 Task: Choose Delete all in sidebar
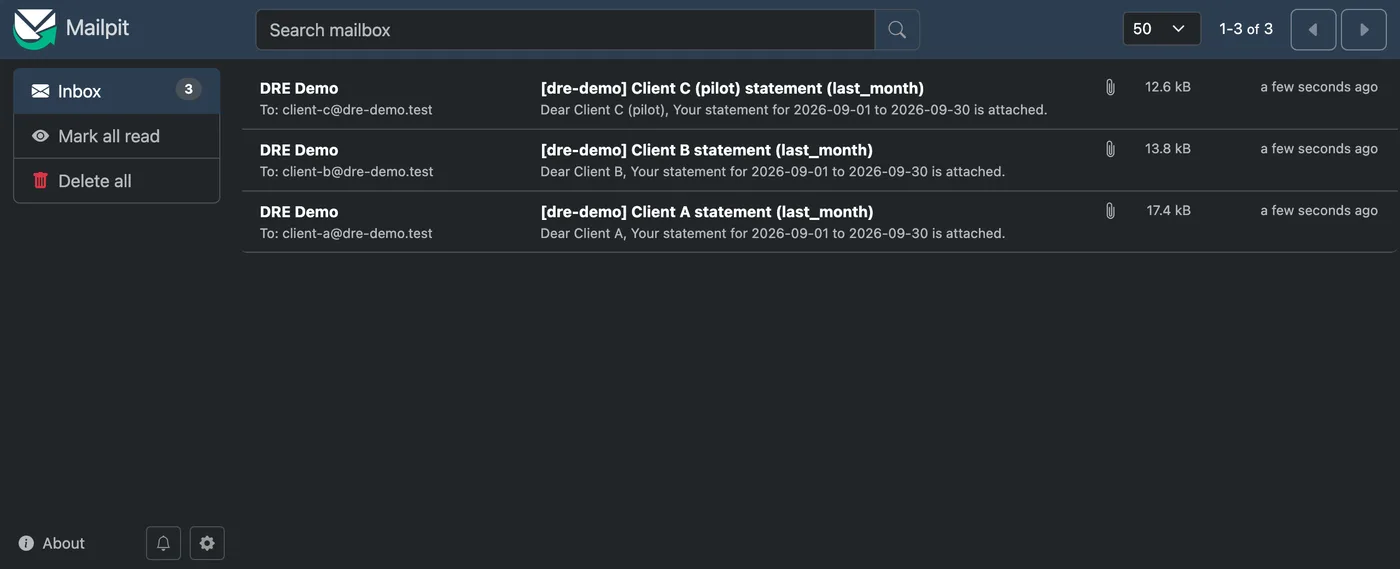pos(117,181)
